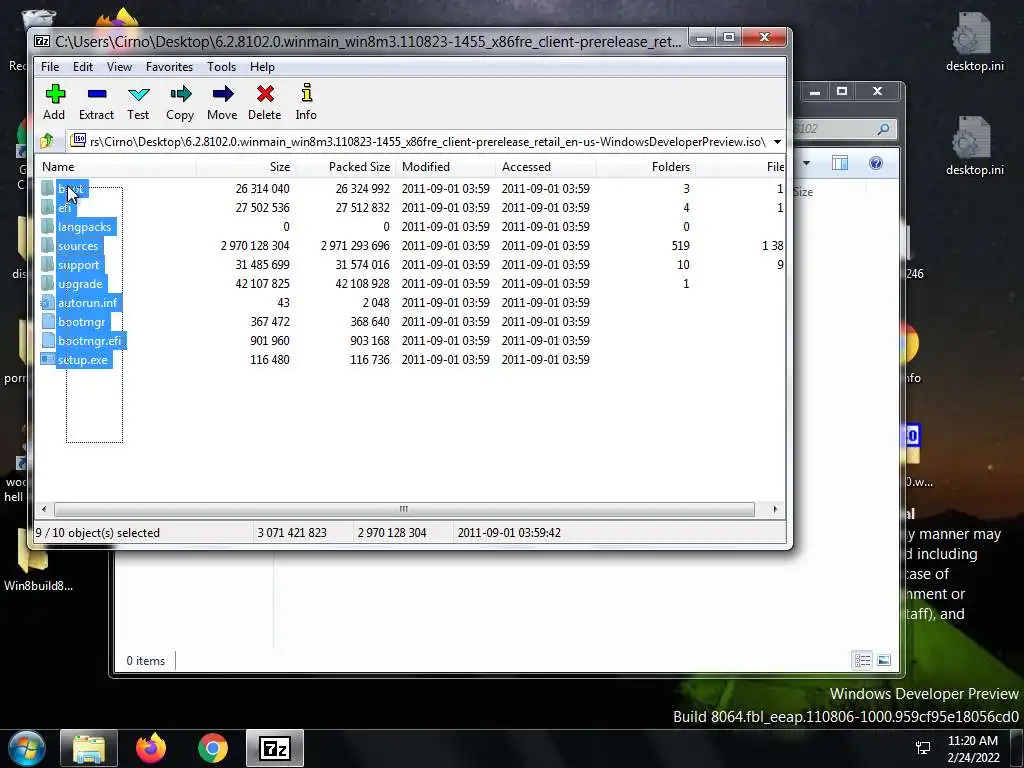1024x768 pixels.
Task: Select the upgrade folder
Action: [80, 284]
